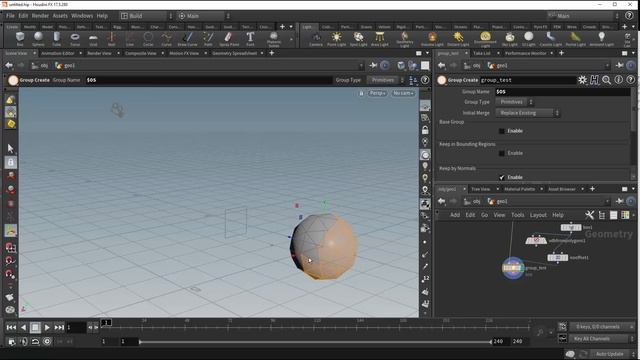
Task: Add a Distant Light from the shelf
Action: coord(458,39)
